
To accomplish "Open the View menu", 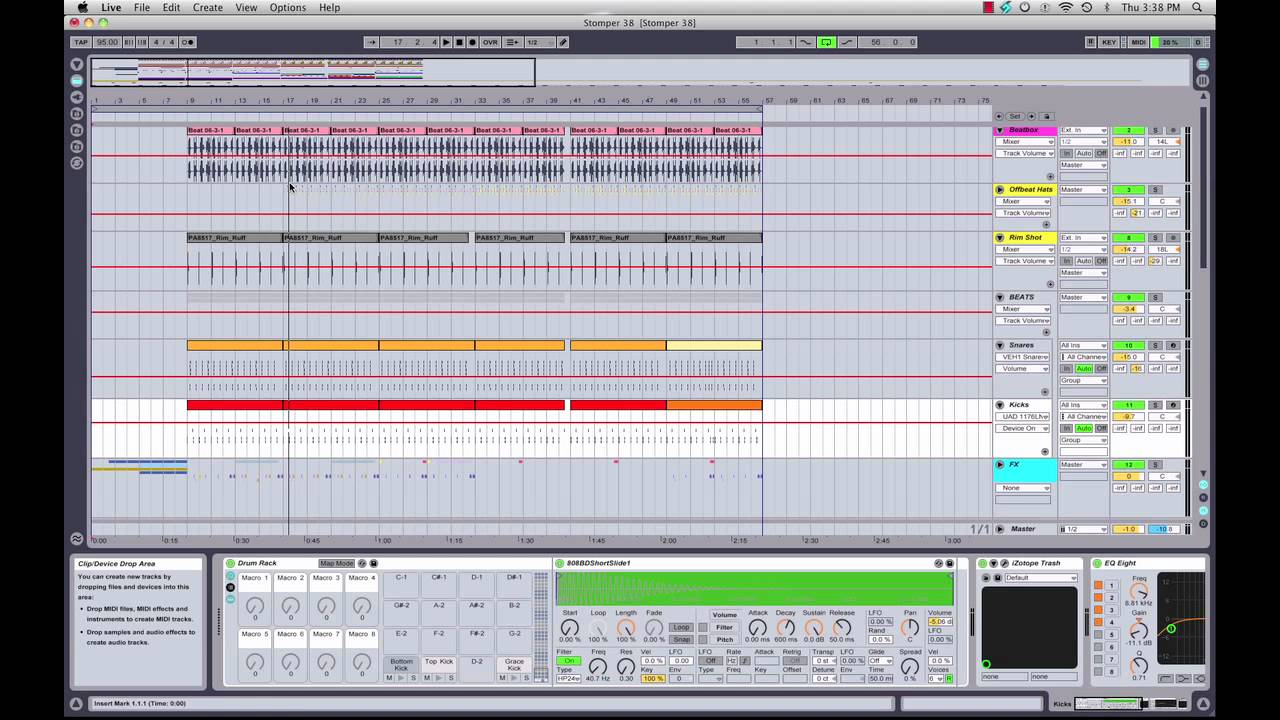I will pos(246,7).
